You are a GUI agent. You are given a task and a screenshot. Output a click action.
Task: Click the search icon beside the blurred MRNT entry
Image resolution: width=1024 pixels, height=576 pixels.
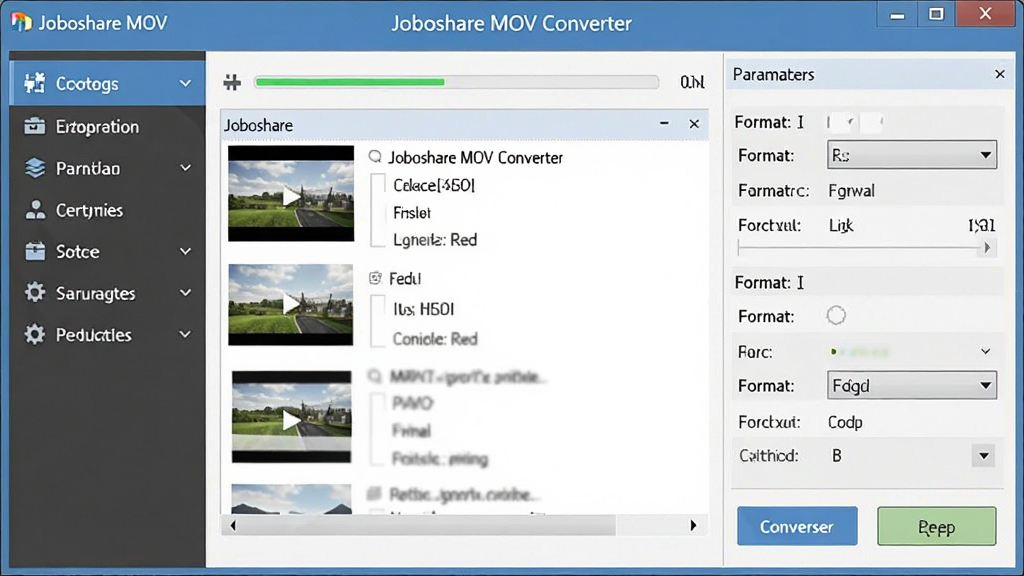click(375, 376)
